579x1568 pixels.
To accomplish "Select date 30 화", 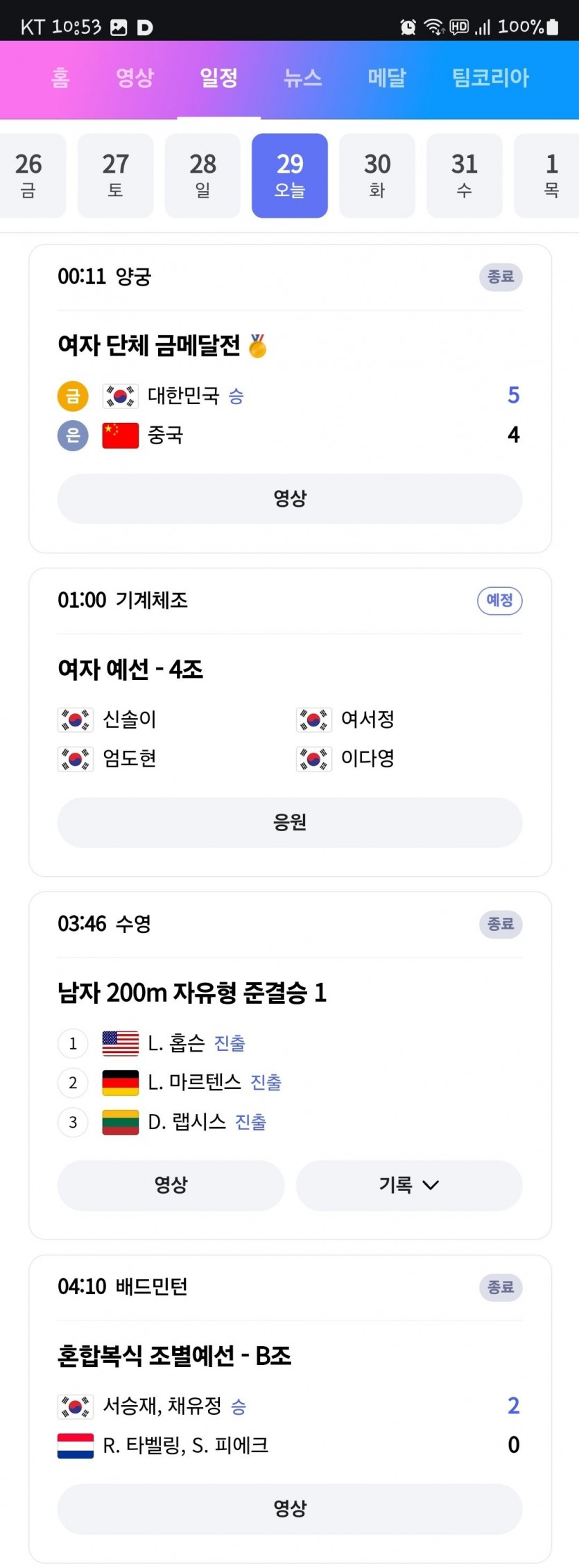I will 377,175.
